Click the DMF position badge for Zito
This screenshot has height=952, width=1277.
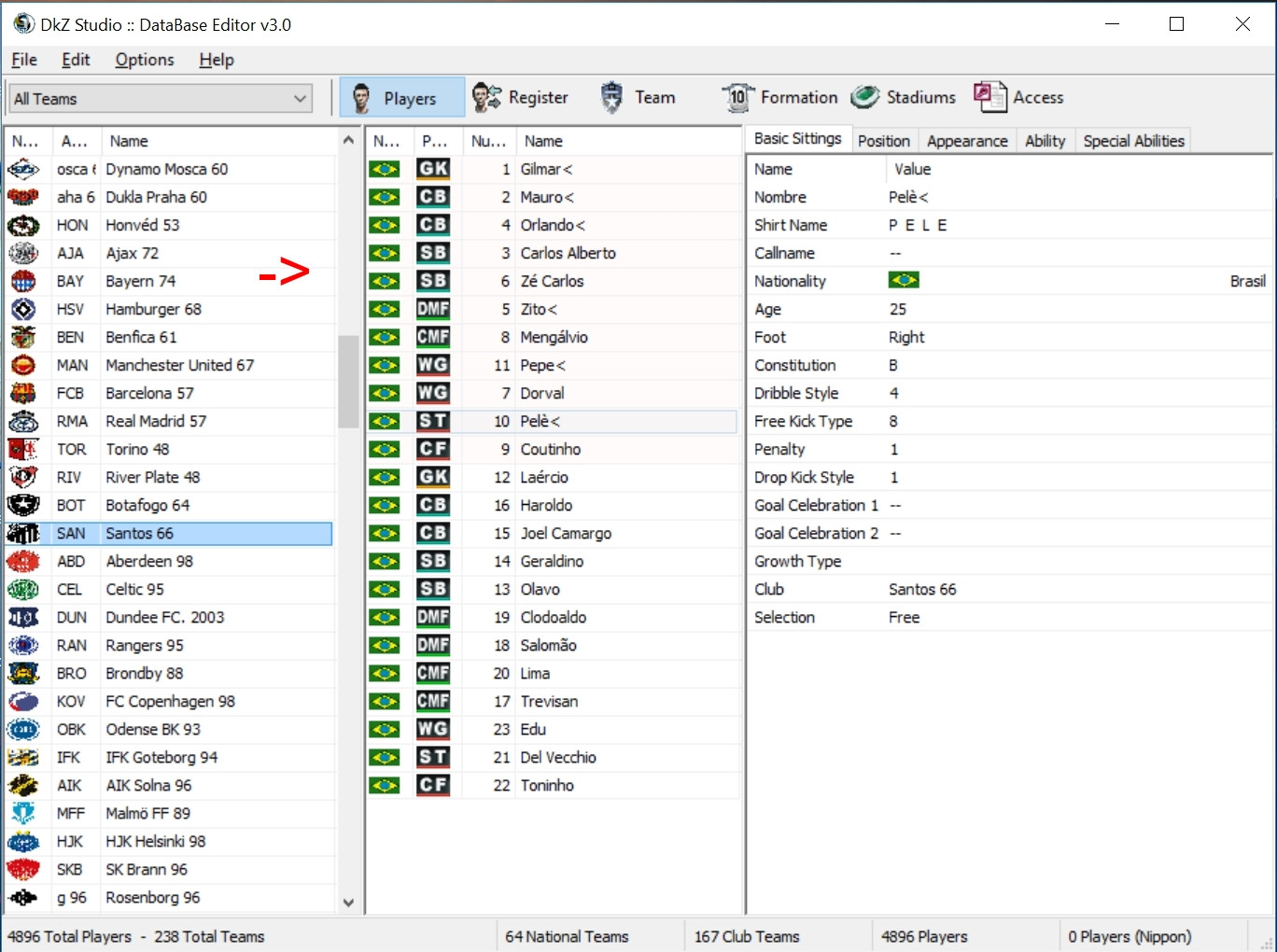[x=433, y=309]
